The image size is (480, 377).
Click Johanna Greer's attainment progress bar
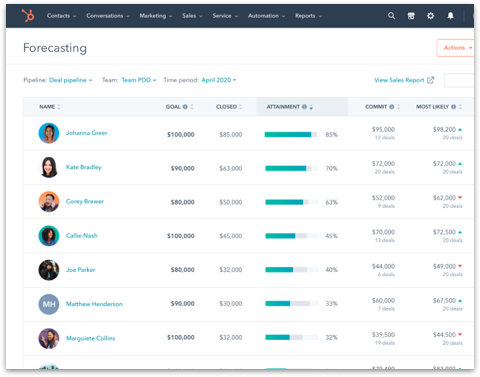coord(291,134)
